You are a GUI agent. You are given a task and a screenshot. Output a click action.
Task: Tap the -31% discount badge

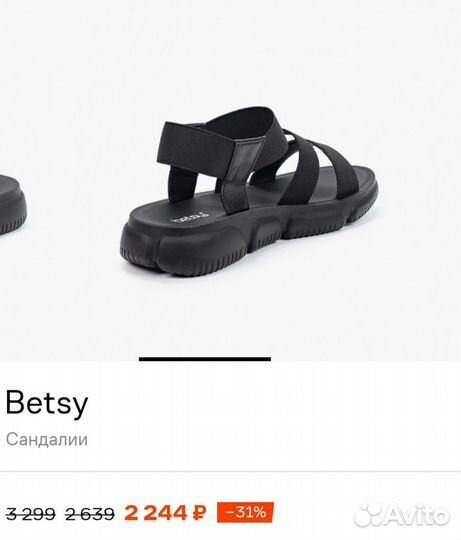(x=245, y=512)
